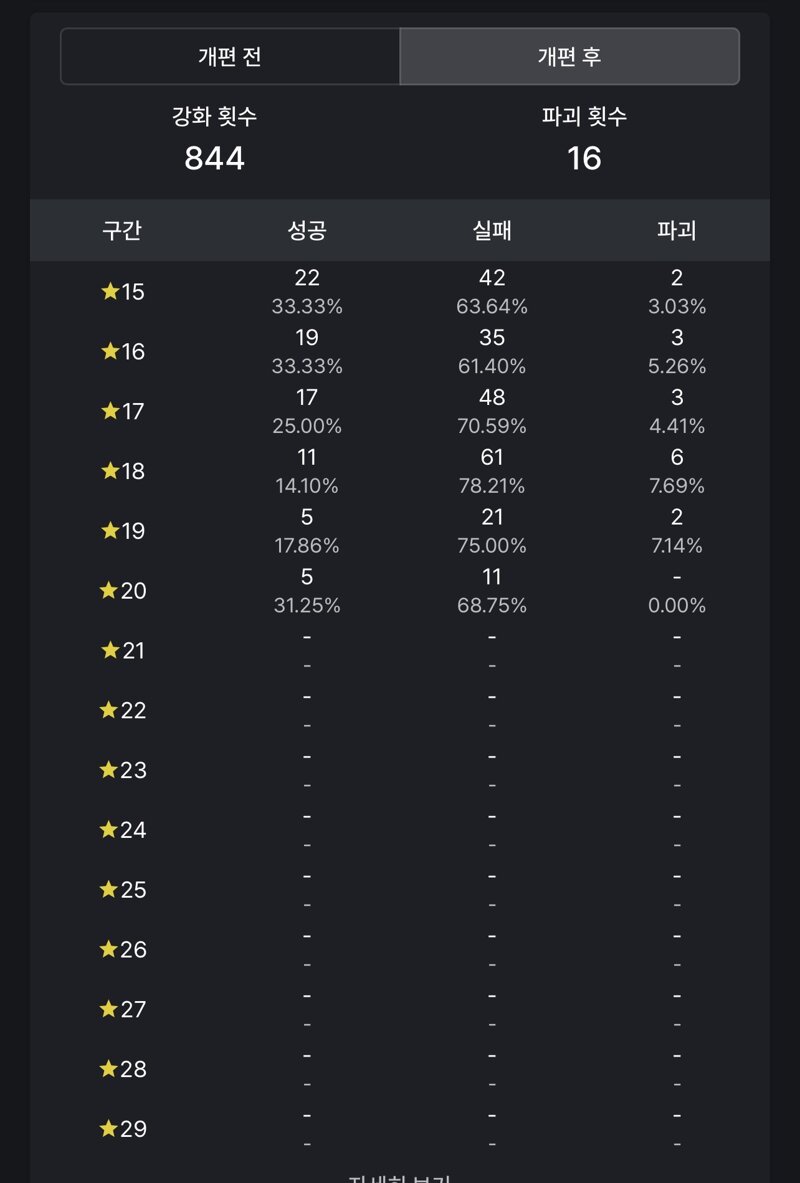The image size is (800, 1183).
Task: Click the star icon next to 29
Action: pyautogui.click(x=109, y=1129)
